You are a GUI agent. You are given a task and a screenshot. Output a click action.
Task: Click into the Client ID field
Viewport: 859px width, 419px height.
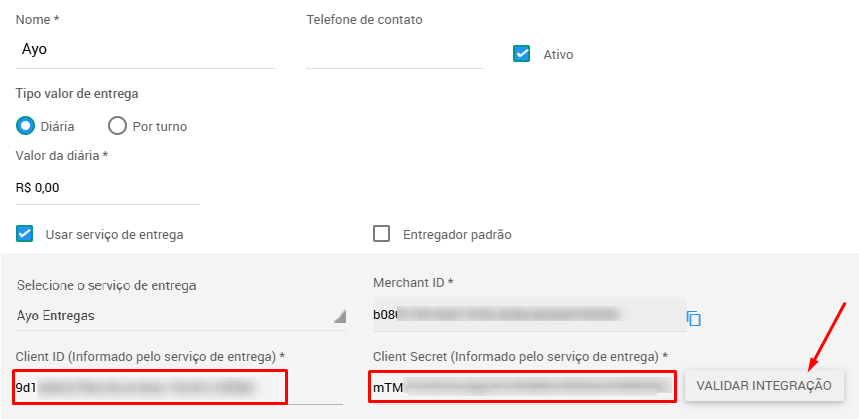click(x=150, y=386)
